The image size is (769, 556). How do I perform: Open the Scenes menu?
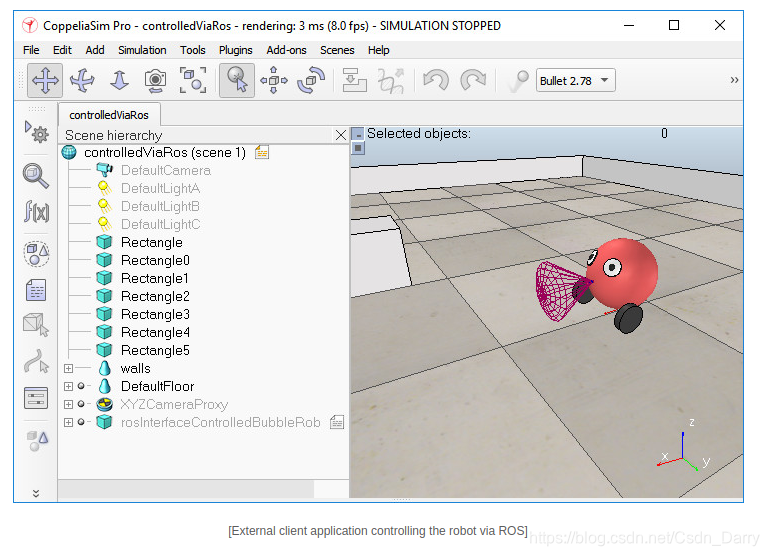click(337, 50)
